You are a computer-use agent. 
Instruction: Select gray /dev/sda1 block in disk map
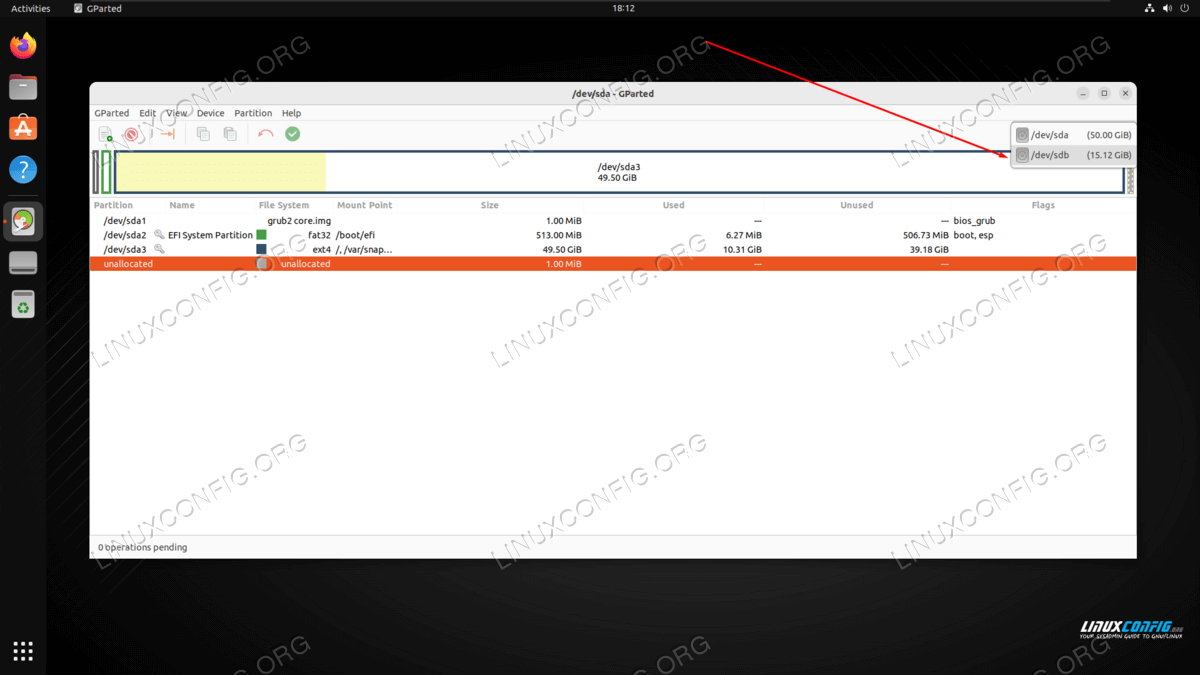96,172
